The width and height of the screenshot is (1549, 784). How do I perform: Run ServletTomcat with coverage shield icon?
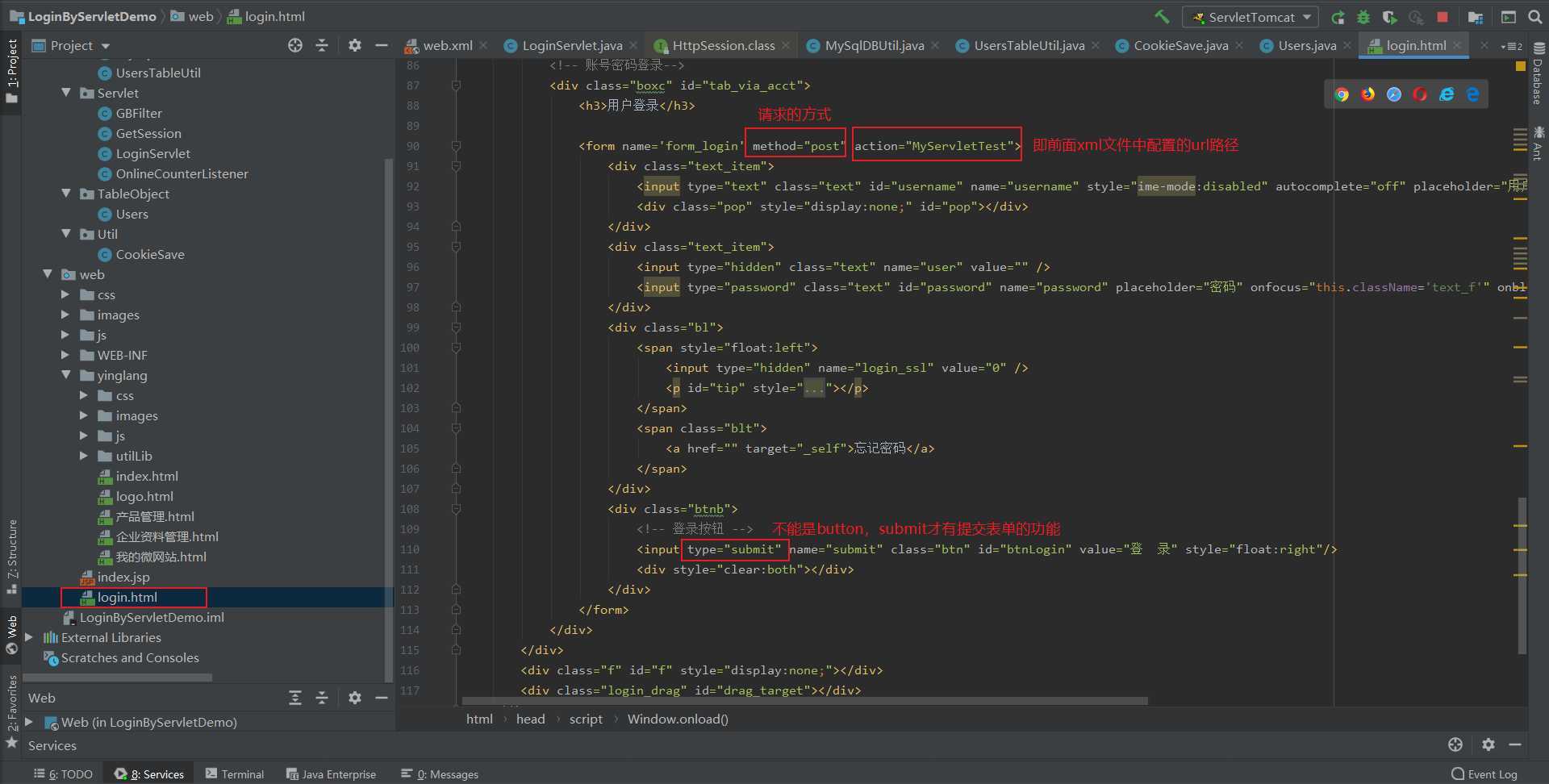coord(1389,17)
